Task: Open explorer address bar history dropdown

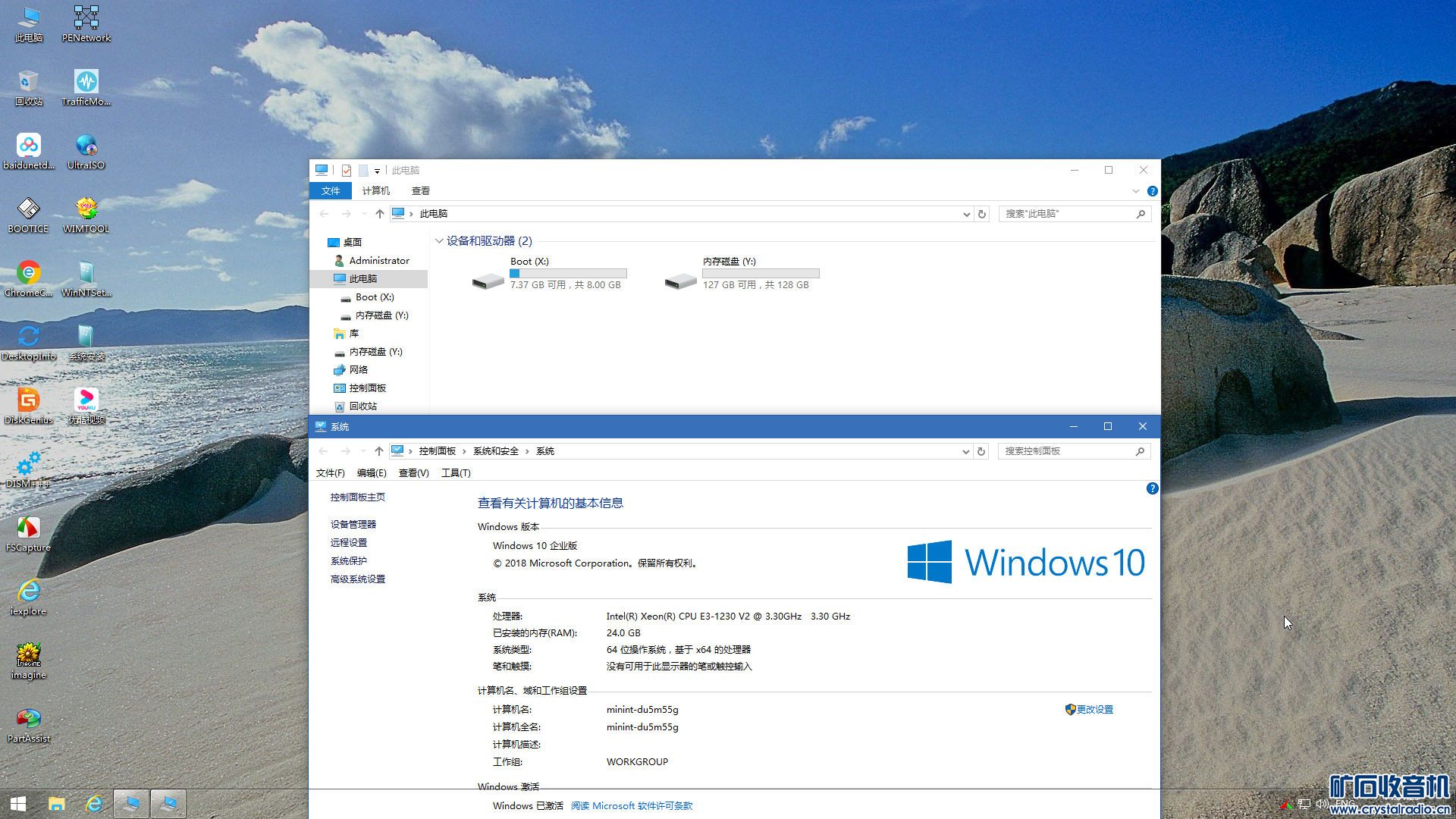Action: 966,214
